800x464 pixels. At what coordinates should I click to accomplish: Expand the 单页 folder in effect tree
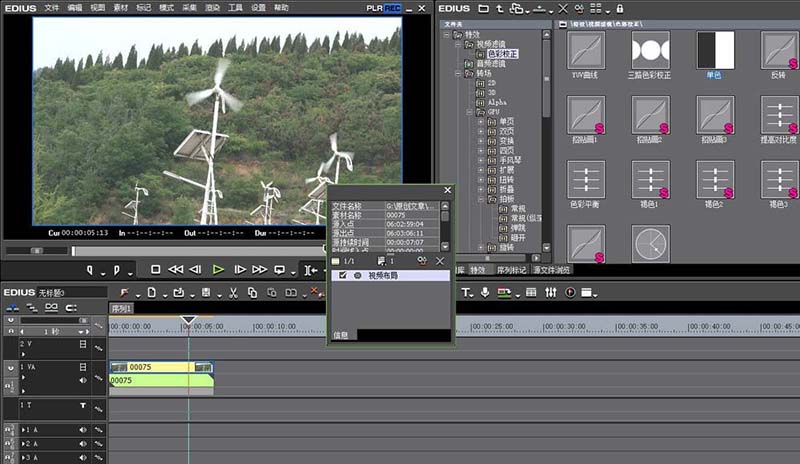pyautogui.click(x=480, y=122)
